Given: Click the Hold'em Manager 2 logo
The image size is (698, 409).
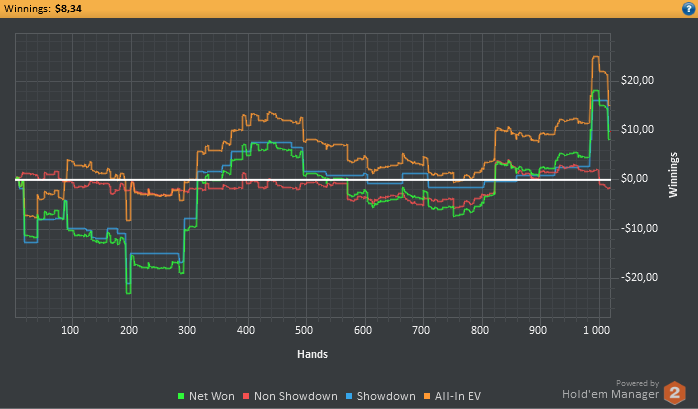Looking at the screenshot, I should [x=674, y=393].
